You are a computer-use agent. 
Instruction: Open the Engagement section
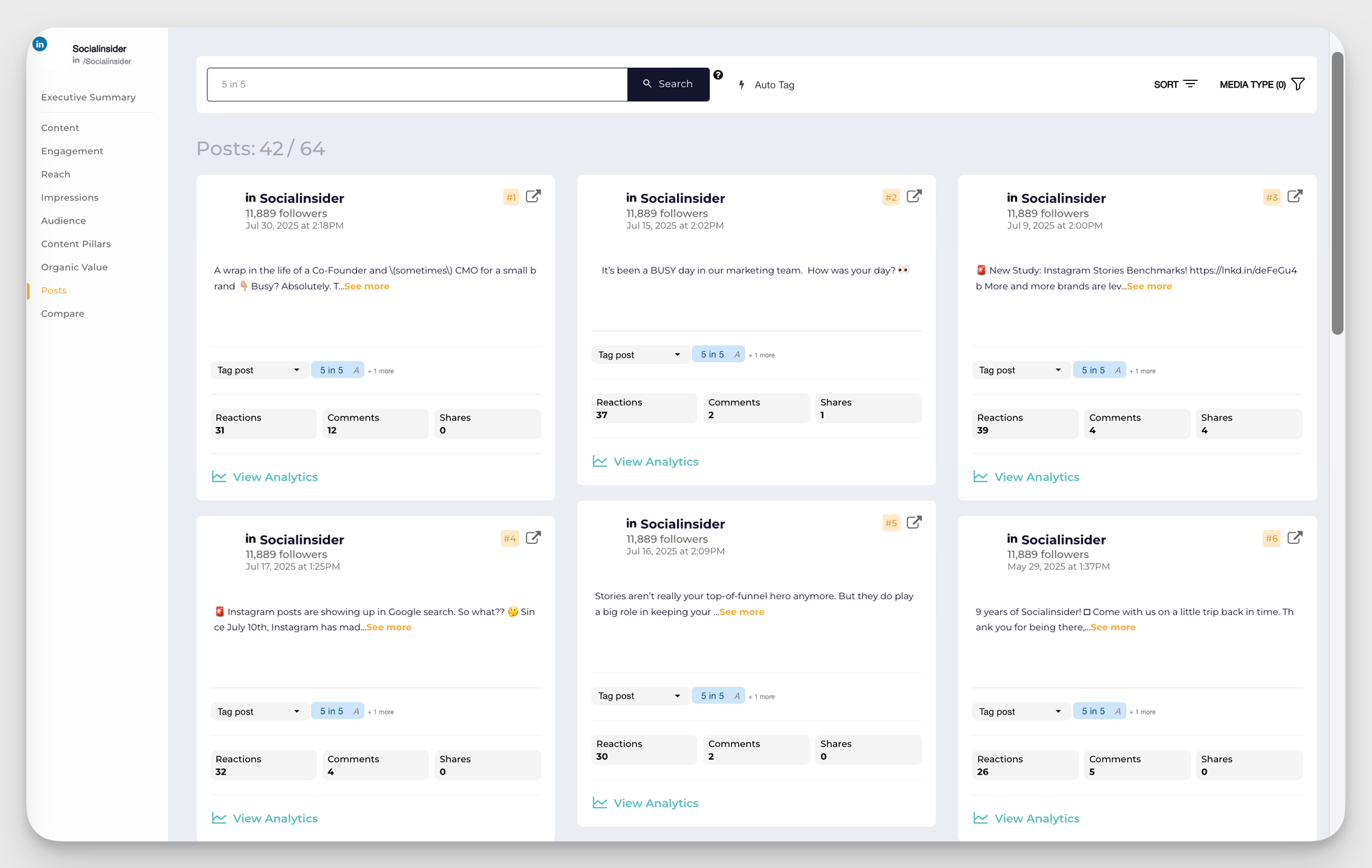pos(72,151)
